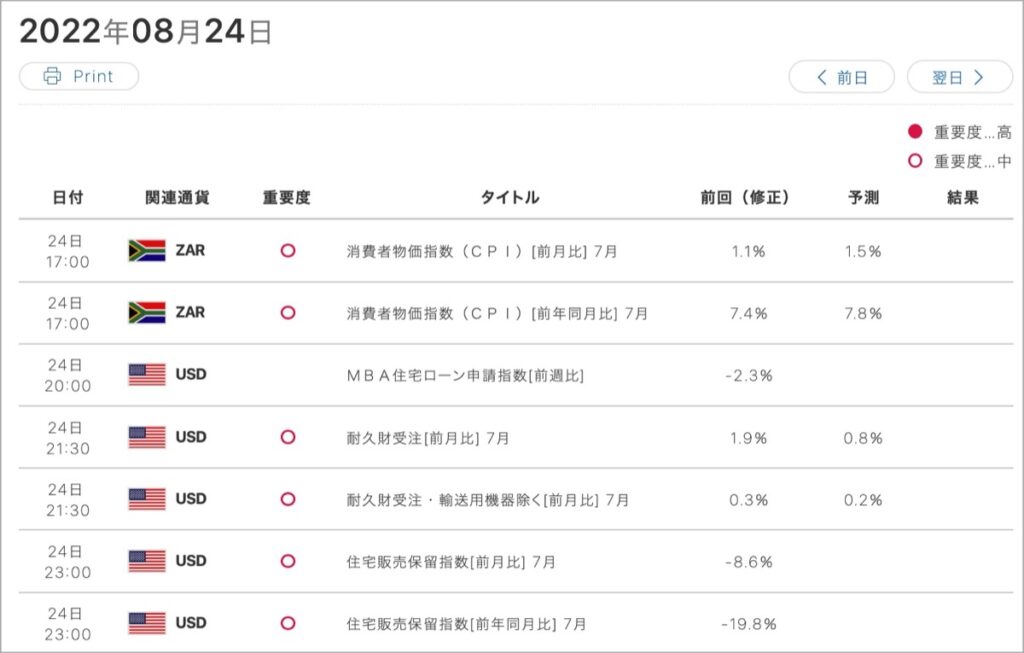Click South Africa flag beside CPI 前年同月比 row
1024x653 pixels.
[147, 313]
